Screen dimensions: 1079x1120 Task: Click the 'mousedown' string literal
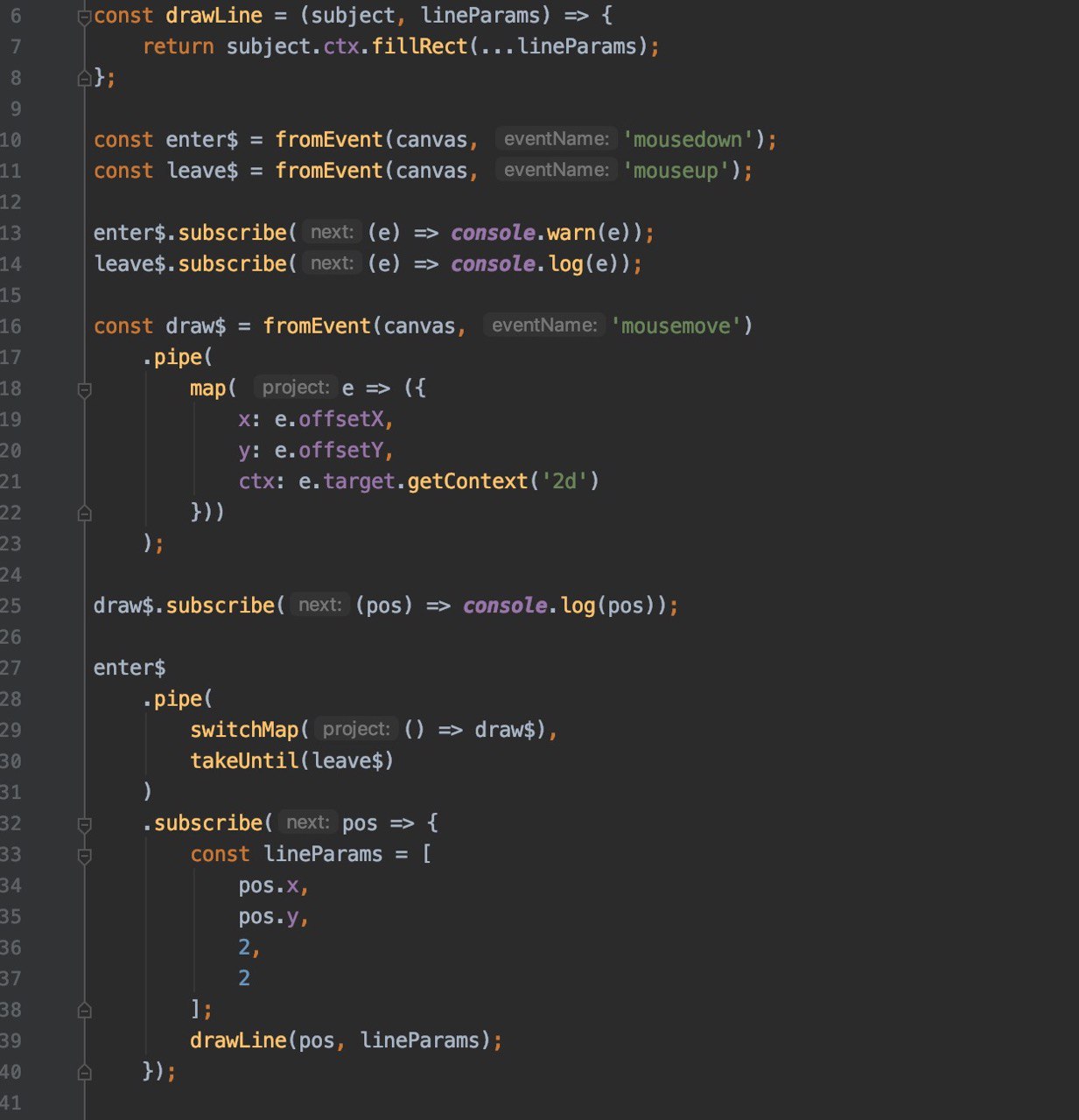tap(687, 140)
